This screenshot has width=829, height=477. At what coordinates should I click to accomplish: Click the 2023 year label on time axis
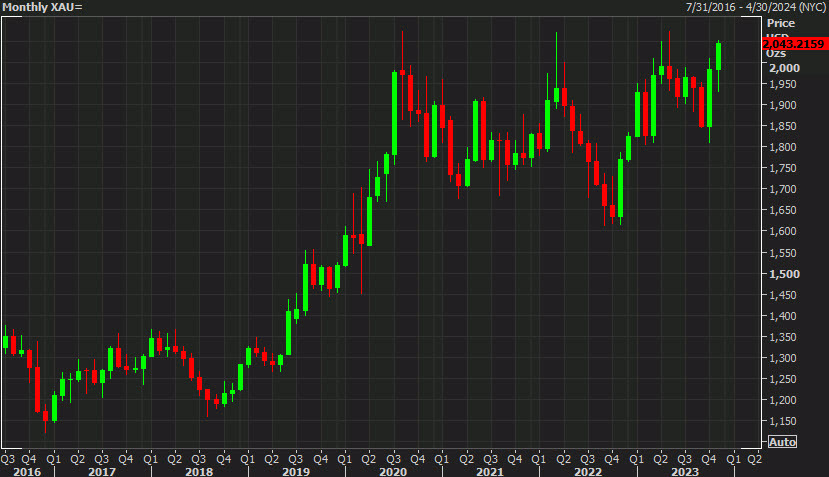tap(685, 471)
